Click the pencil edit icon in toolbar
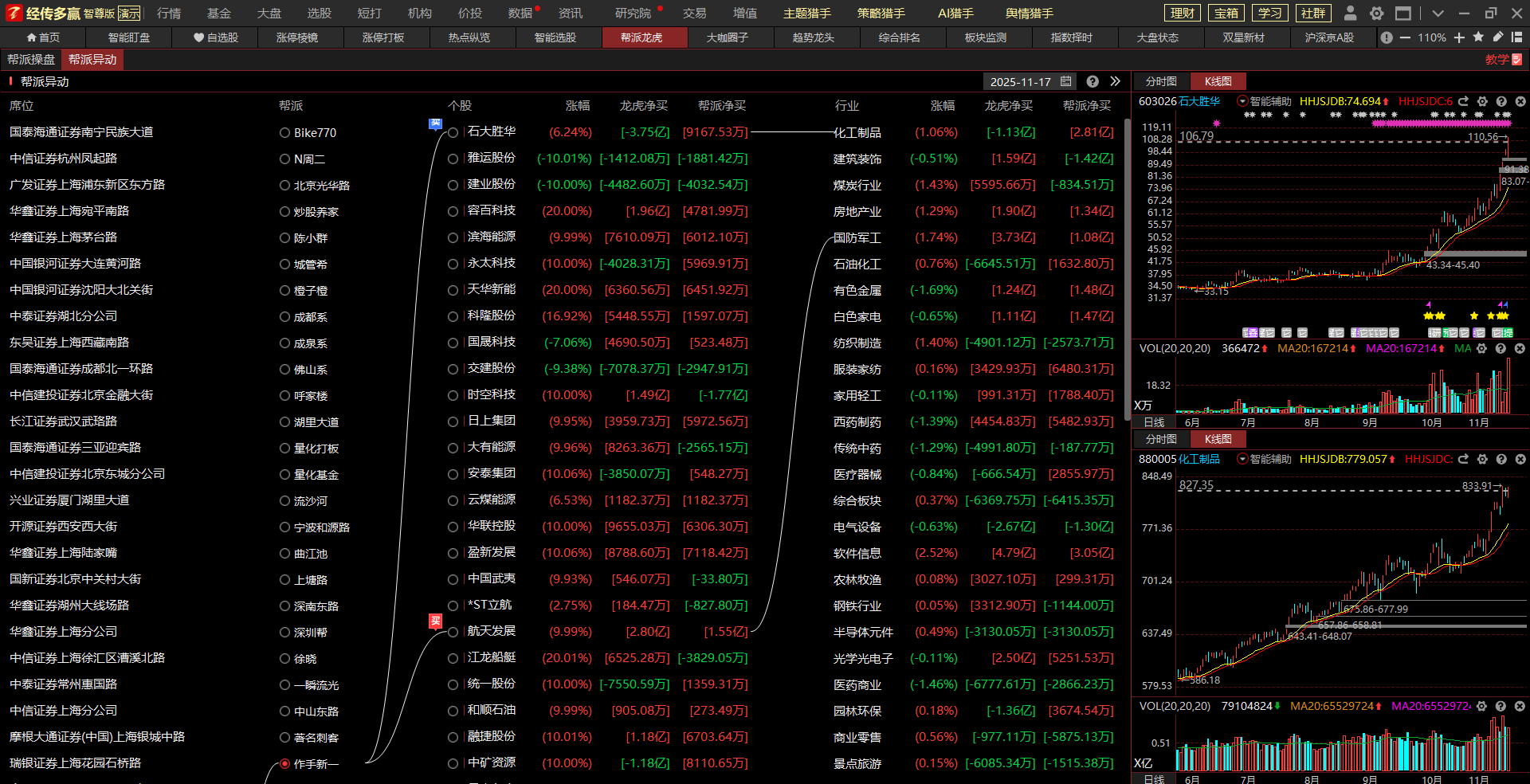 1498,37
